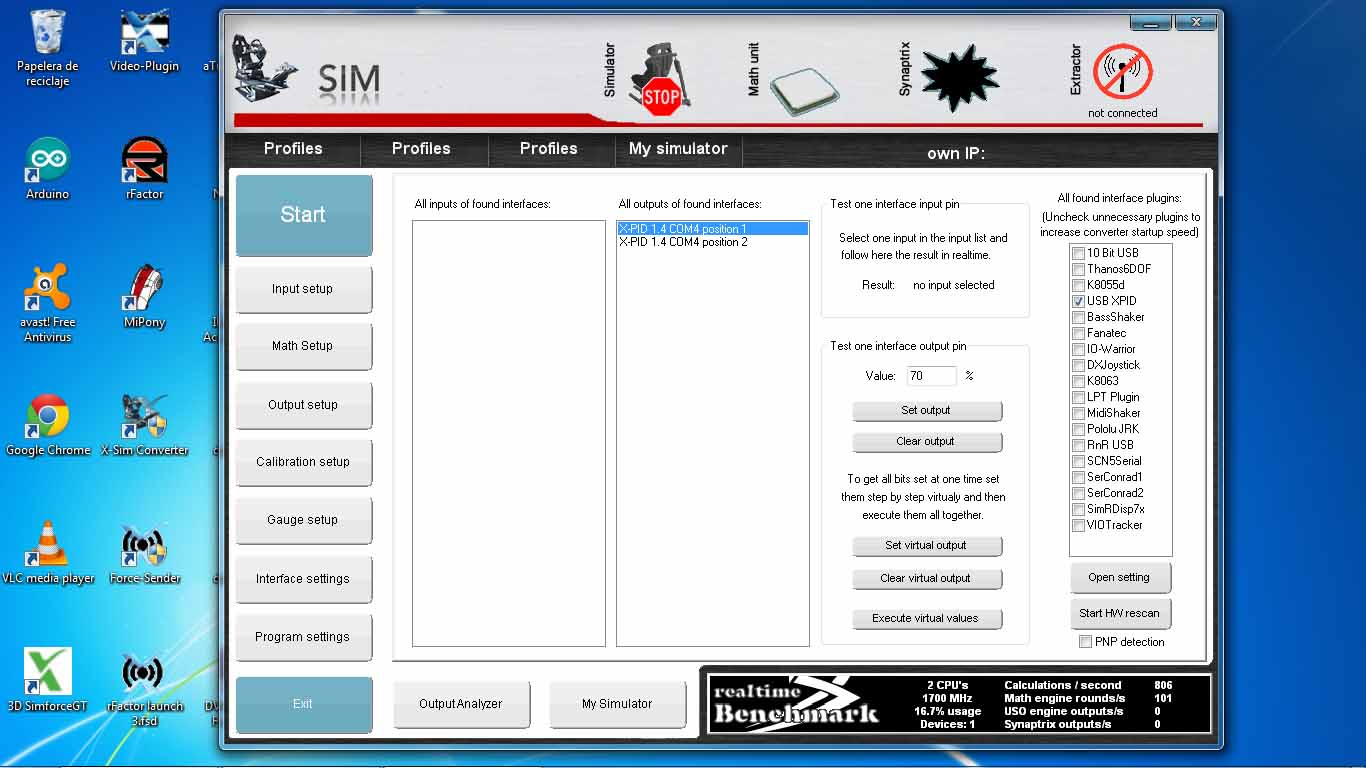The width and height of the screenshot is (1366, 768).
Task: Enable the Thanos6DOF plugin checkbox
Action: 1078,269
